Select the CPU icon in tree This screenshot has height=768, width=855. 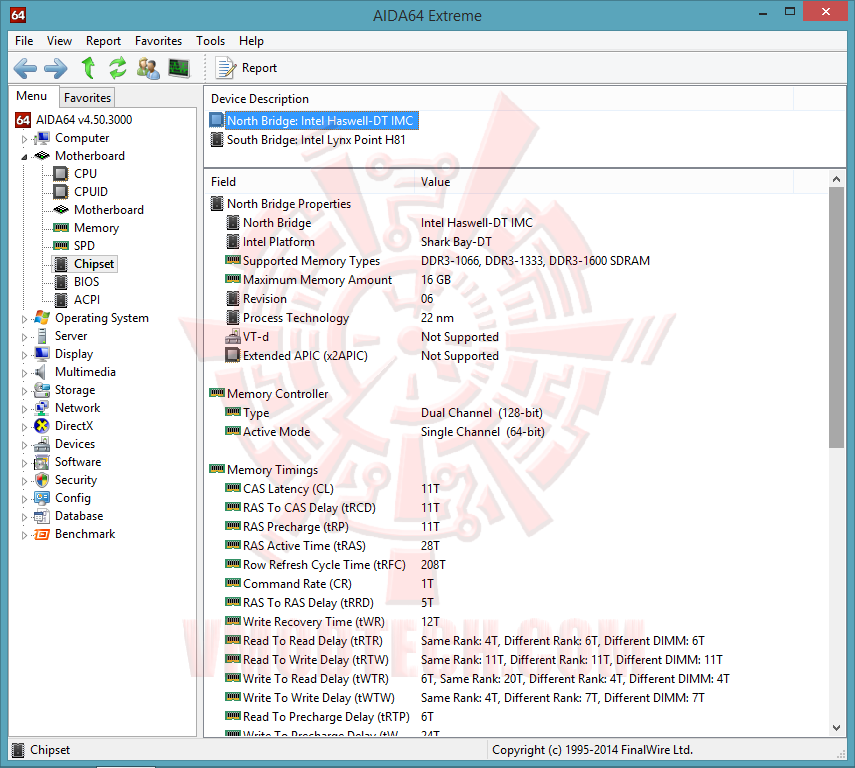coord(61,174)
